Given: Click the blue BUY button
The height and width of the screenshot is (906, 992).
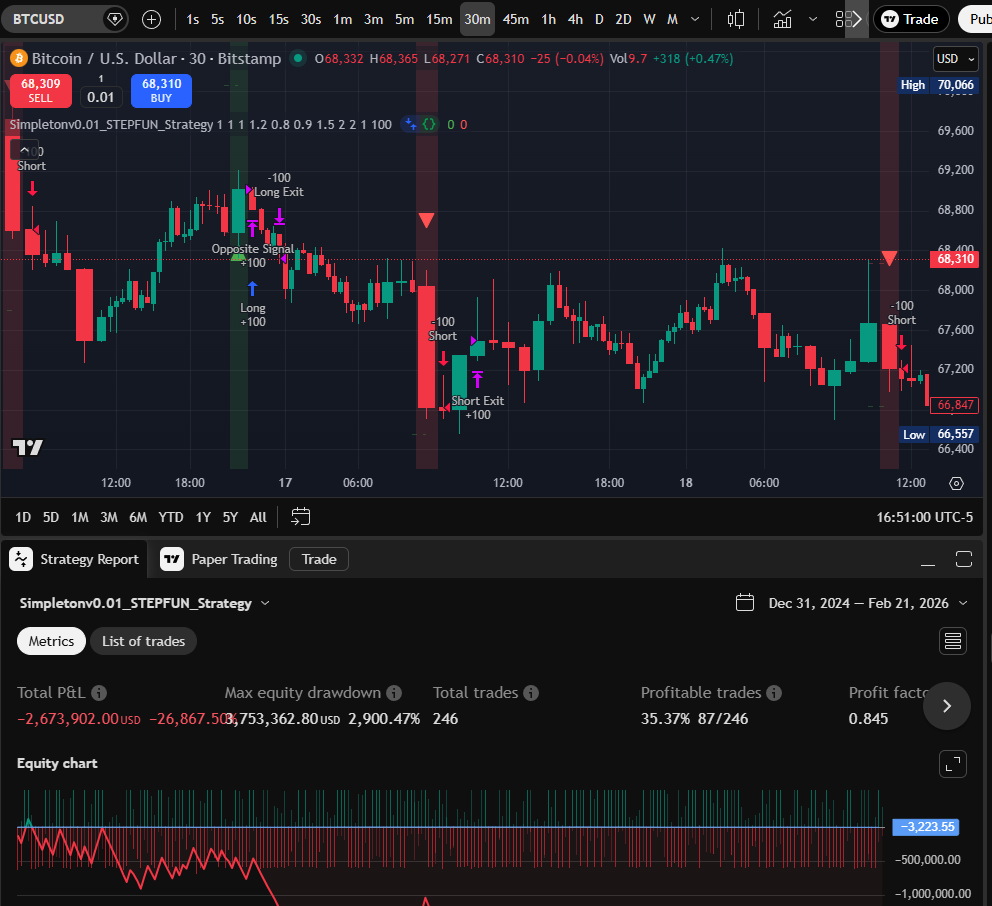Looking at the screenshot, I should [160, 91].
